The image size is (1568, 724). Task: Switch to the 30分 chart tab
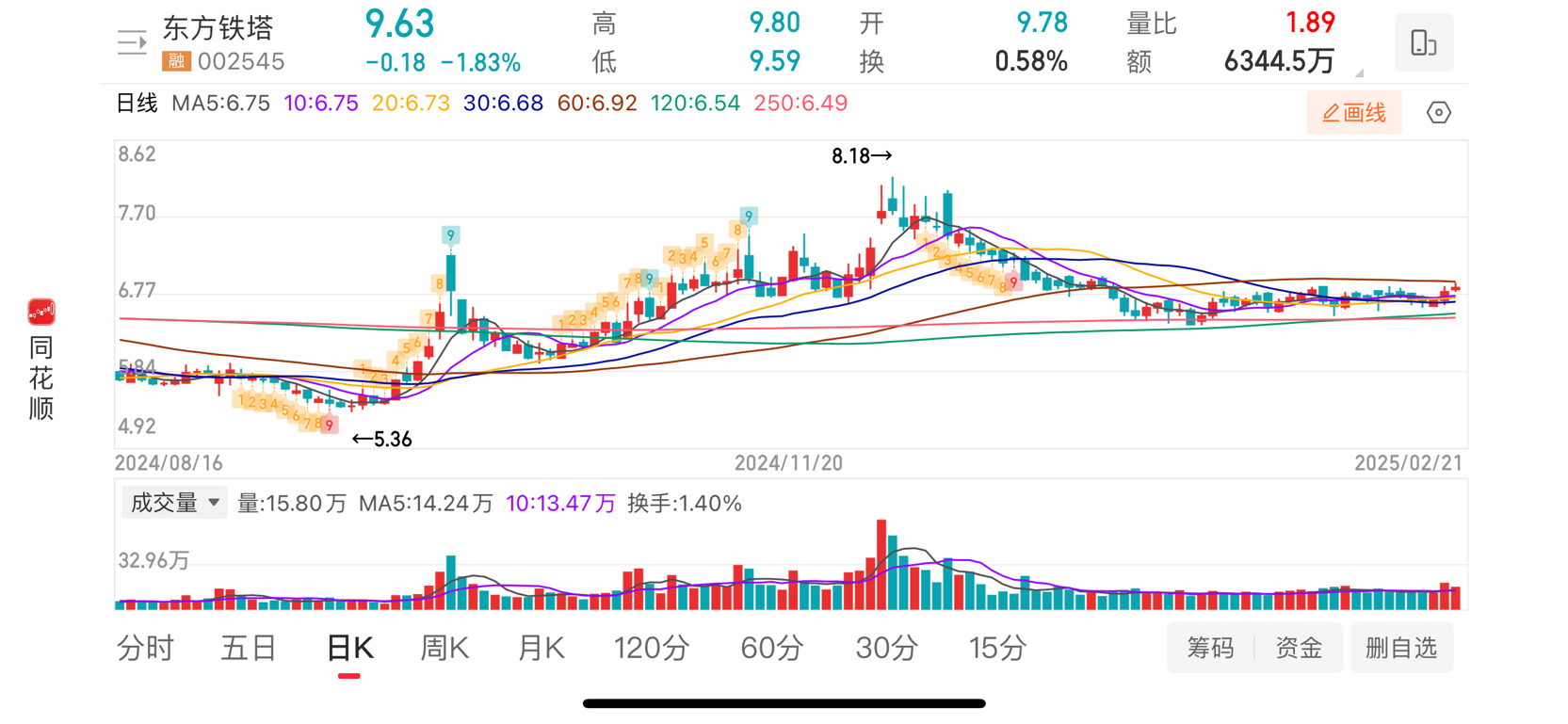click(x=887, y=648)
